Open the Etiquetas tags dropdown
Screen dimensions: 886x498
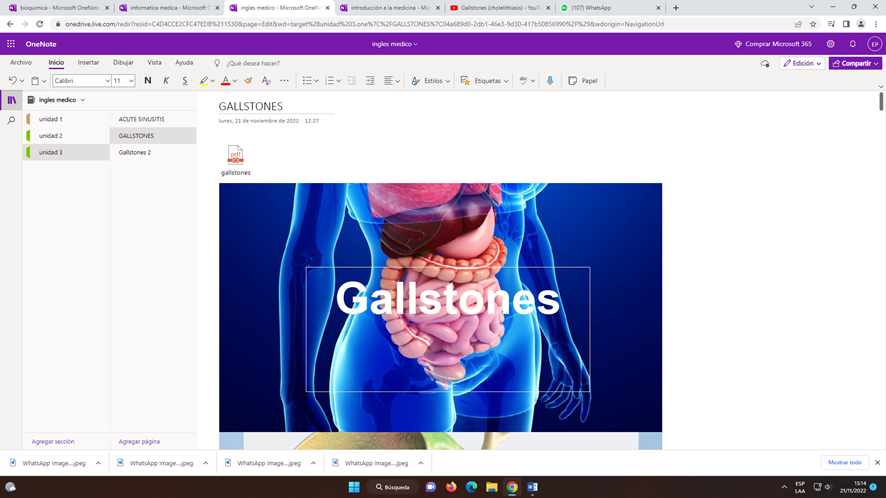[x=484, y=81]
